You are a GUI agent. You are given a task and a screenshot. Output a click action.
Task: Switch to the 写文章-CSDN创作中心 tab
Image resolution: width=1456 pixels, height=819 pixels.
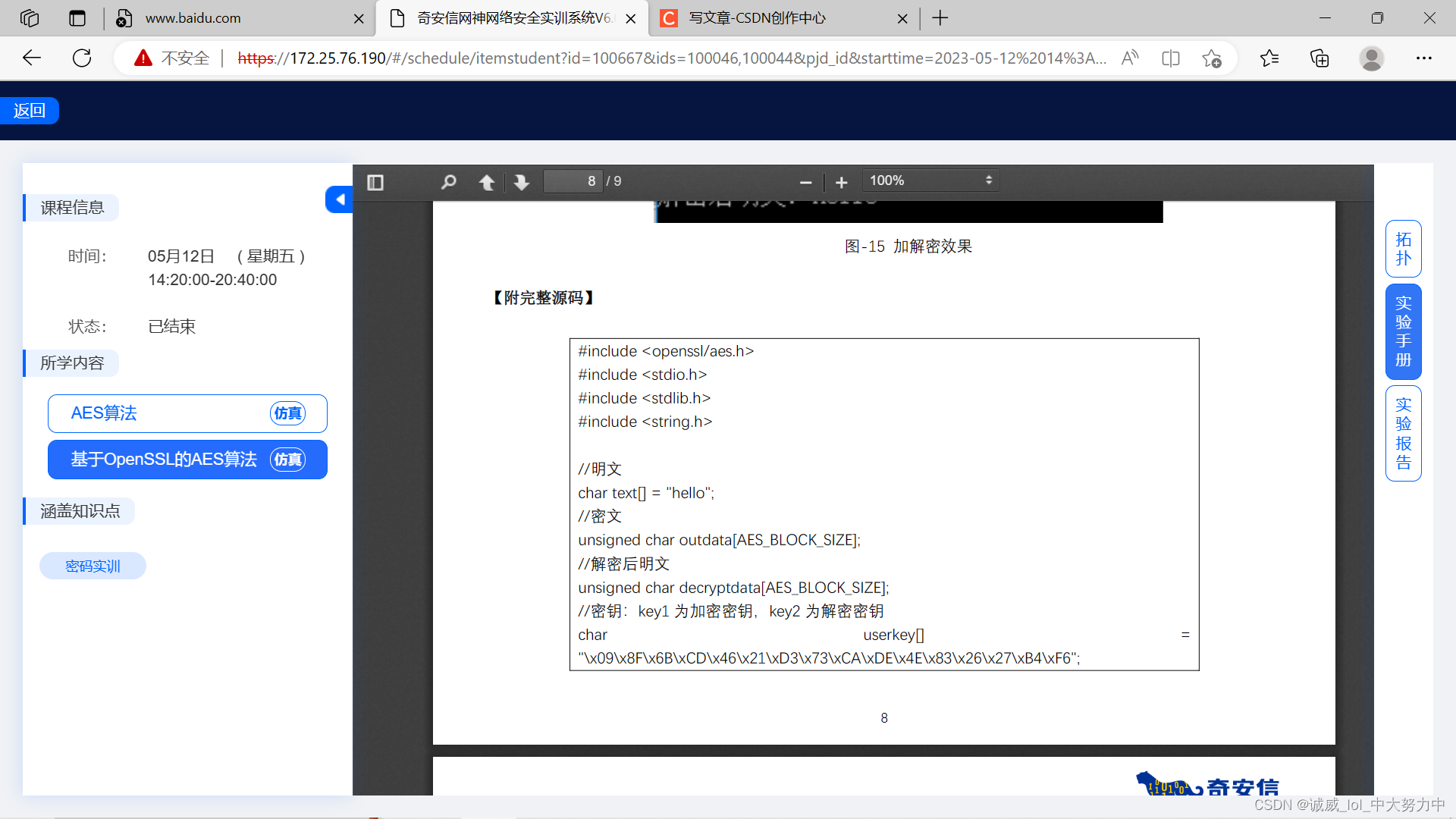click(758, 17)
